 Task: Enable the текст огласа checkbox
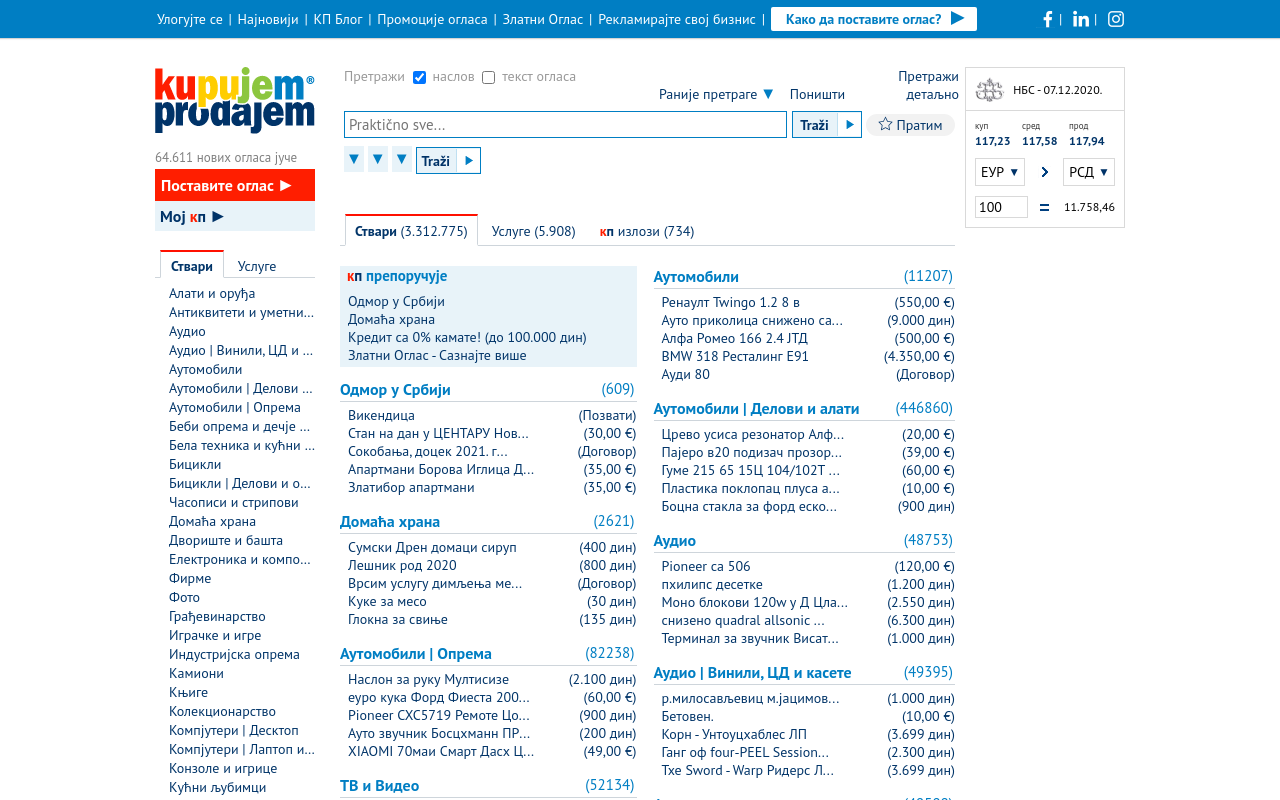click(489, 77)
